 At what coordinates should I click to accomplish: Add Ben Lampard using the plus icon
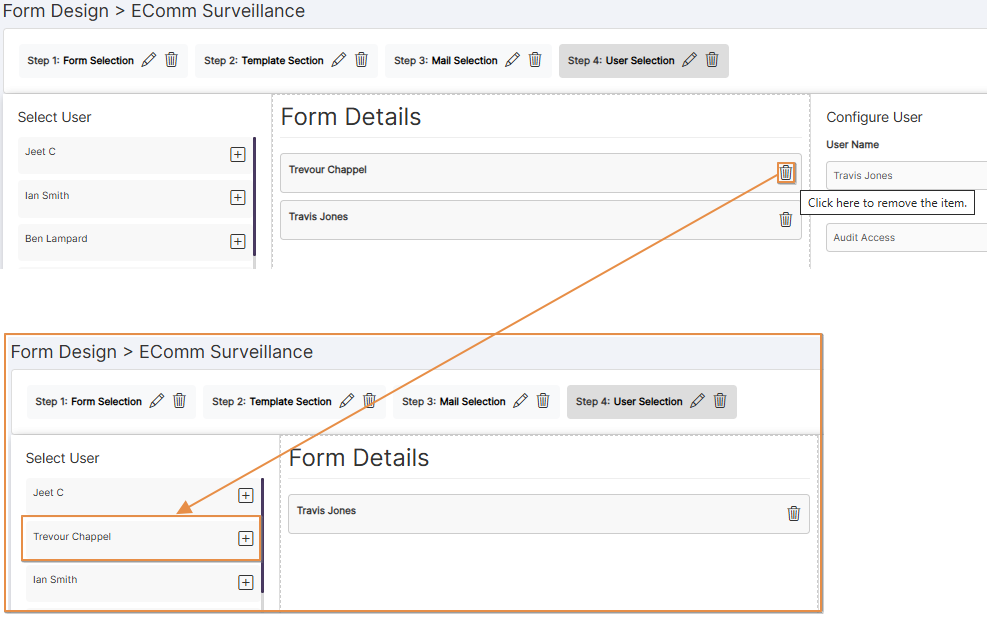[x=237, y=240]
